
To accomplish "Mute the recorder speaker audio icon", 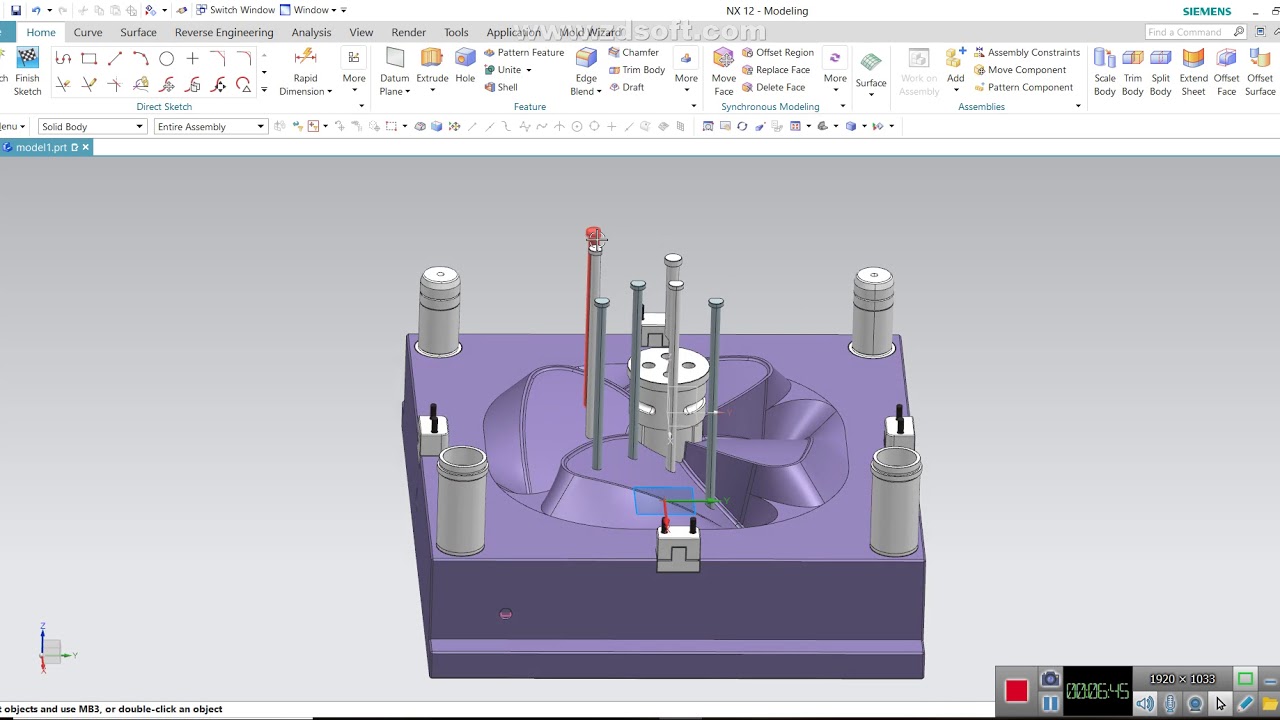I will (1145, 704).
